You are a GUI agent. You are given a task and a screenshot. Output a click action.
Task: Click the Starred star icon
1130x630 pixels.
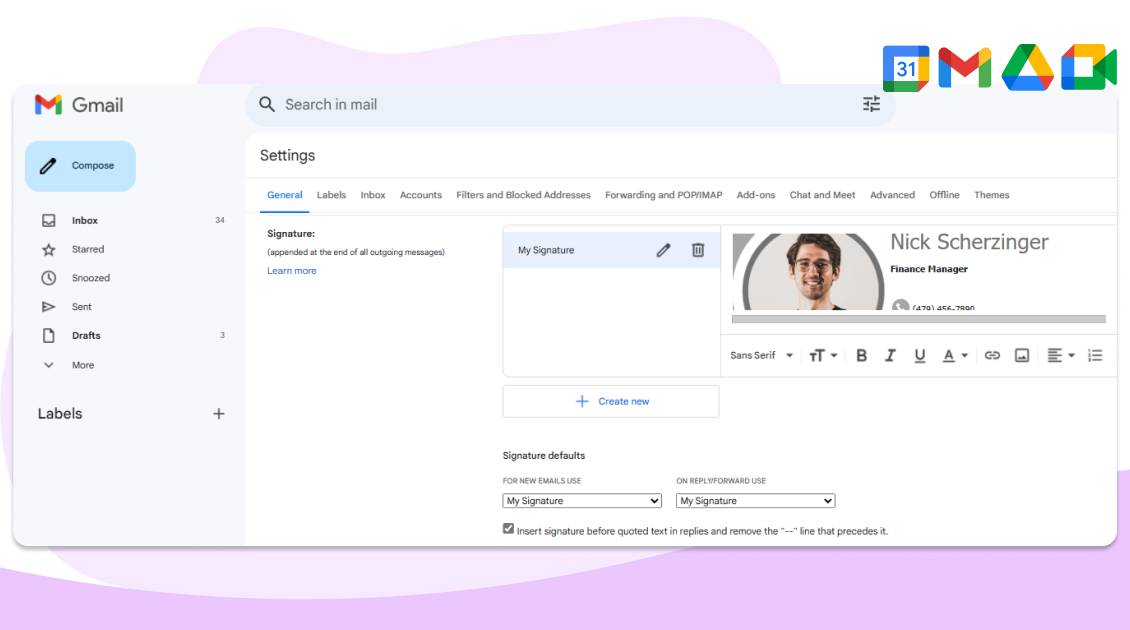tap(48, 249)
